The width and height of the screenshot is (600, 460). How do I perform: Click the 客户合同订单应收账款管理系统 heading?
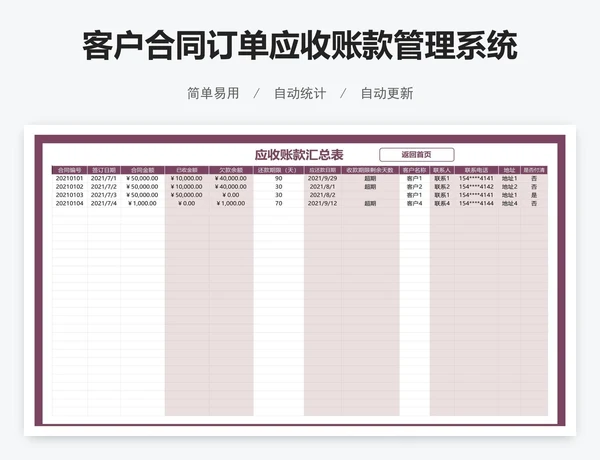300,46
